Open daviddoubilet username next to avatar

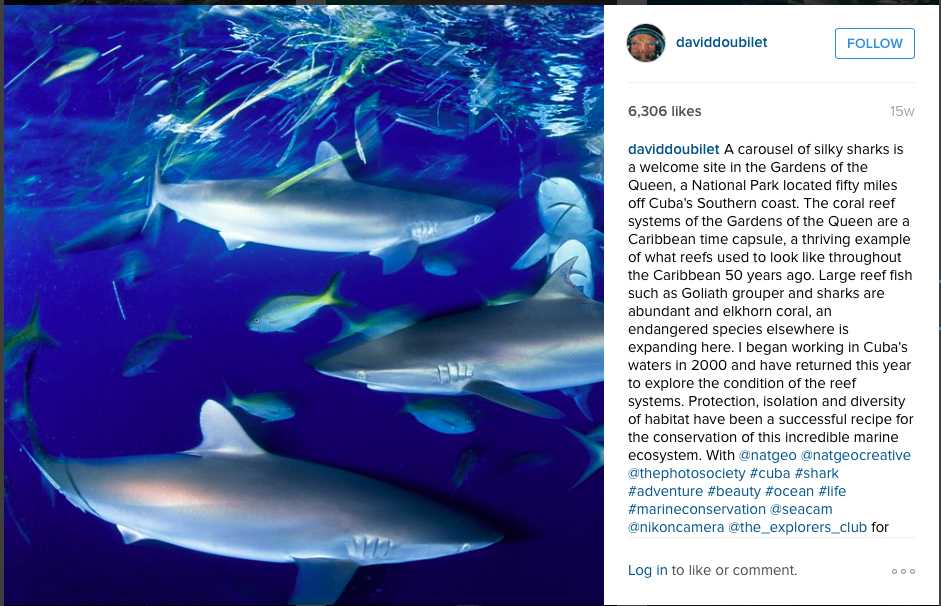pyautogui.click(x=722, y=43)
